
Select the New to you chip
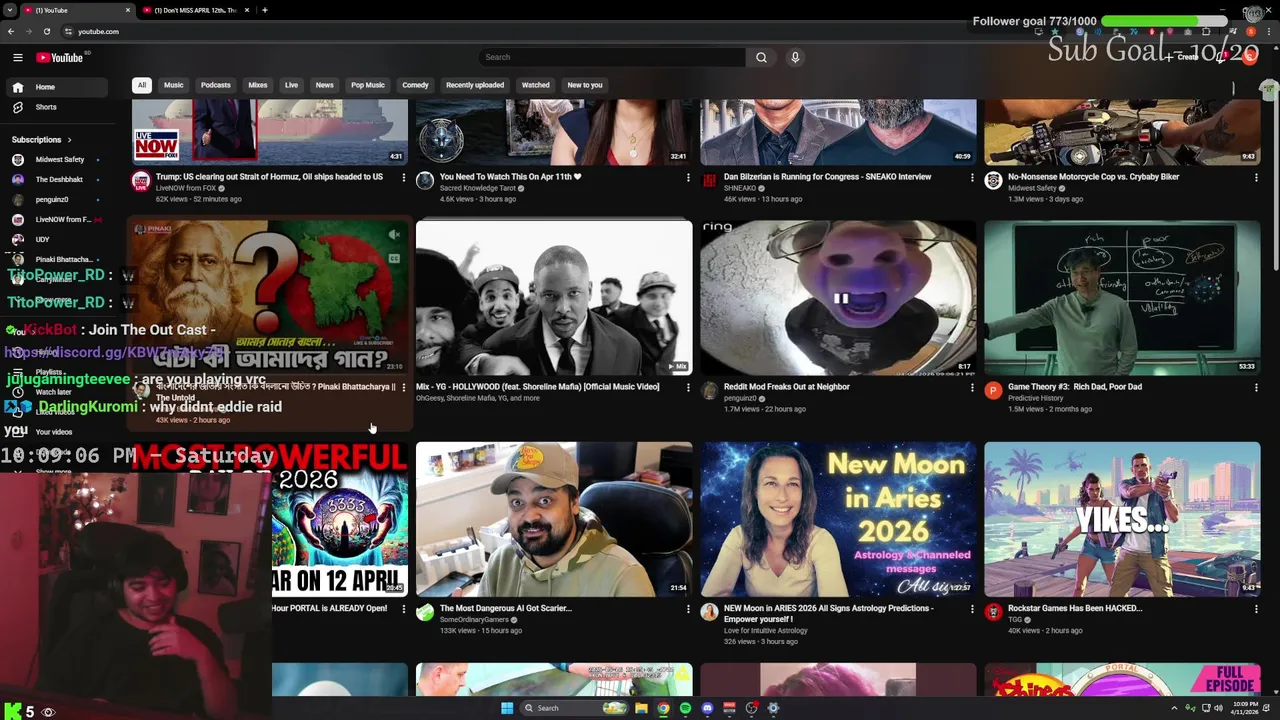coord(585,85)
